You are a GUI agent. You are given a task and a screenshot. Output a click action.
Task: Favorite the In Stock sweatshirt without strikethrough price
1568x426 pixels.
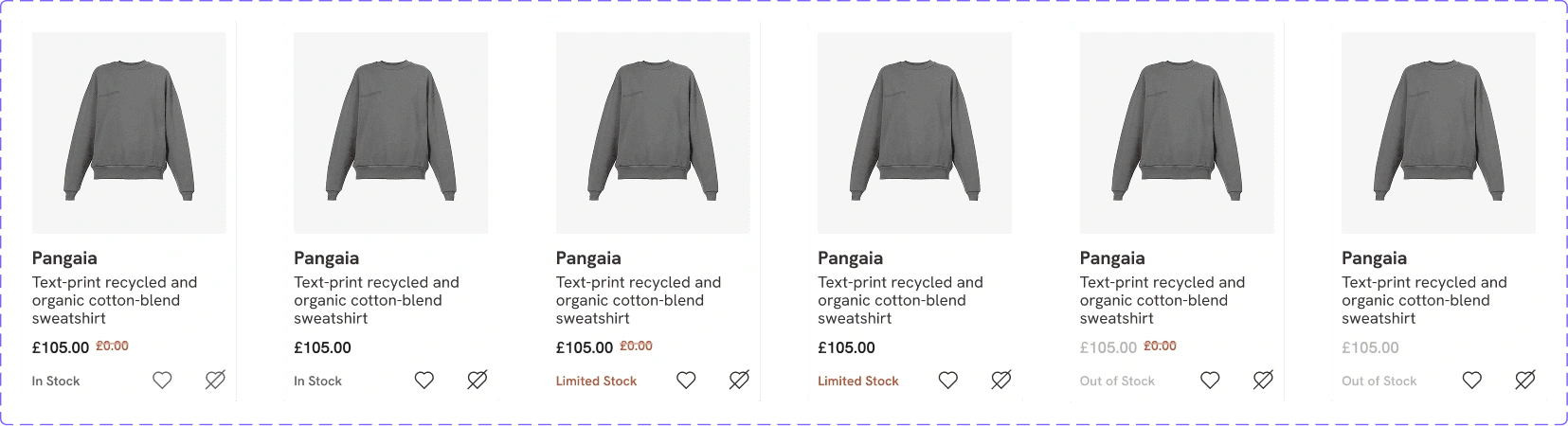(424, 381)
